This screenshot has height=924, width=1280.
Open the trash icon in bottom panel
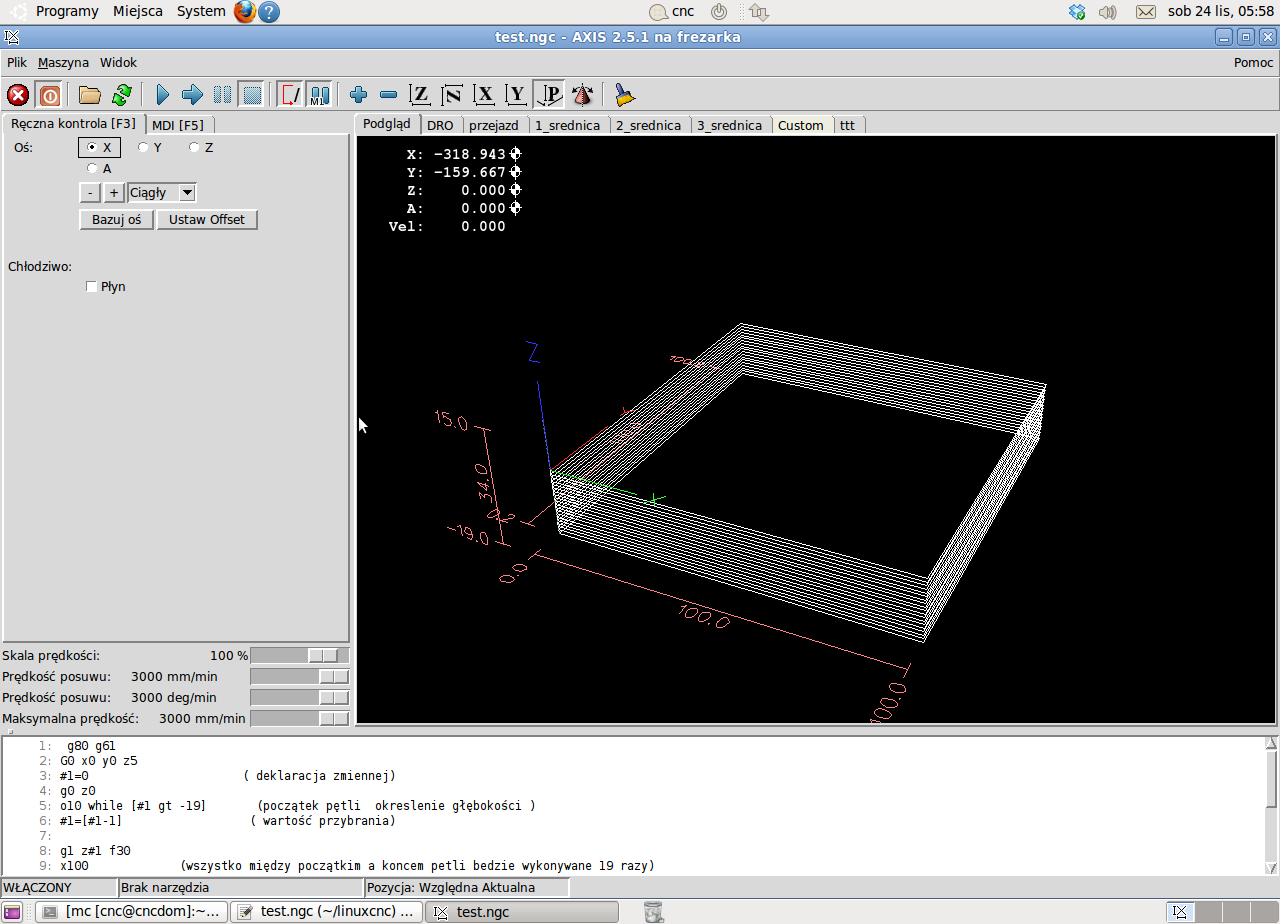pyautogui.click(x=653, y=911)
